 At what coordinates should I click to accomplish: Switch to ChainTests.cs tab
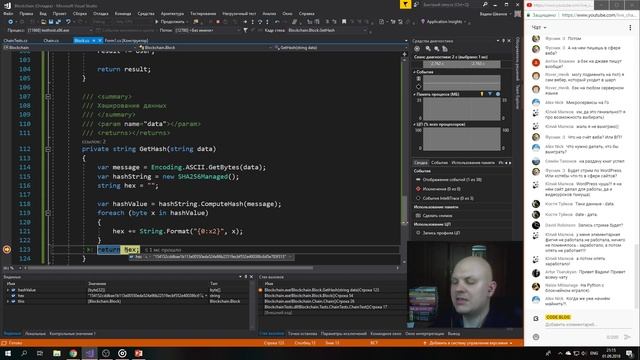tap(16, 40)
